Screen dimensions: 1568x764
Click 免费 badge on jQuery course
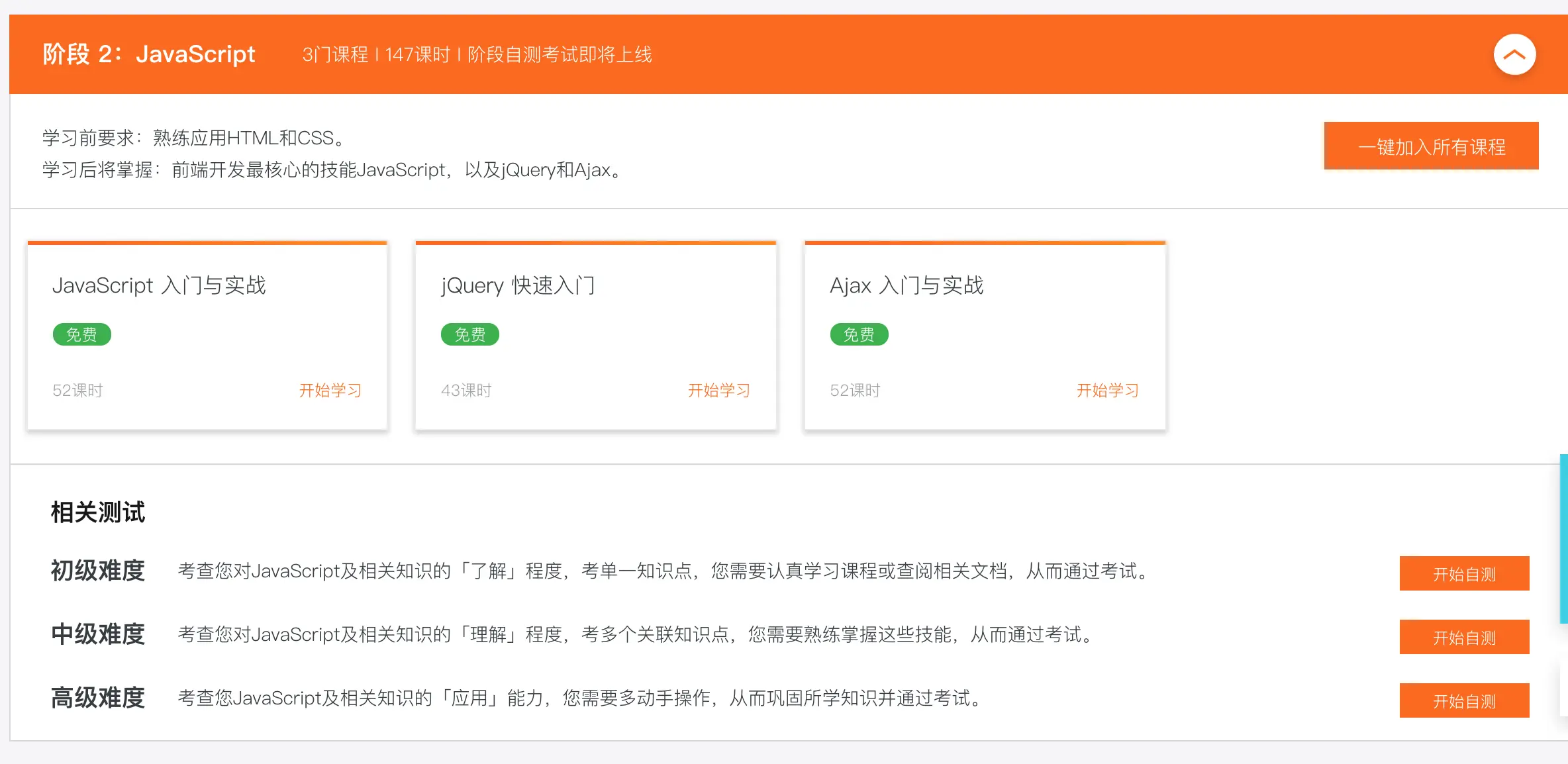click(470, 334)
